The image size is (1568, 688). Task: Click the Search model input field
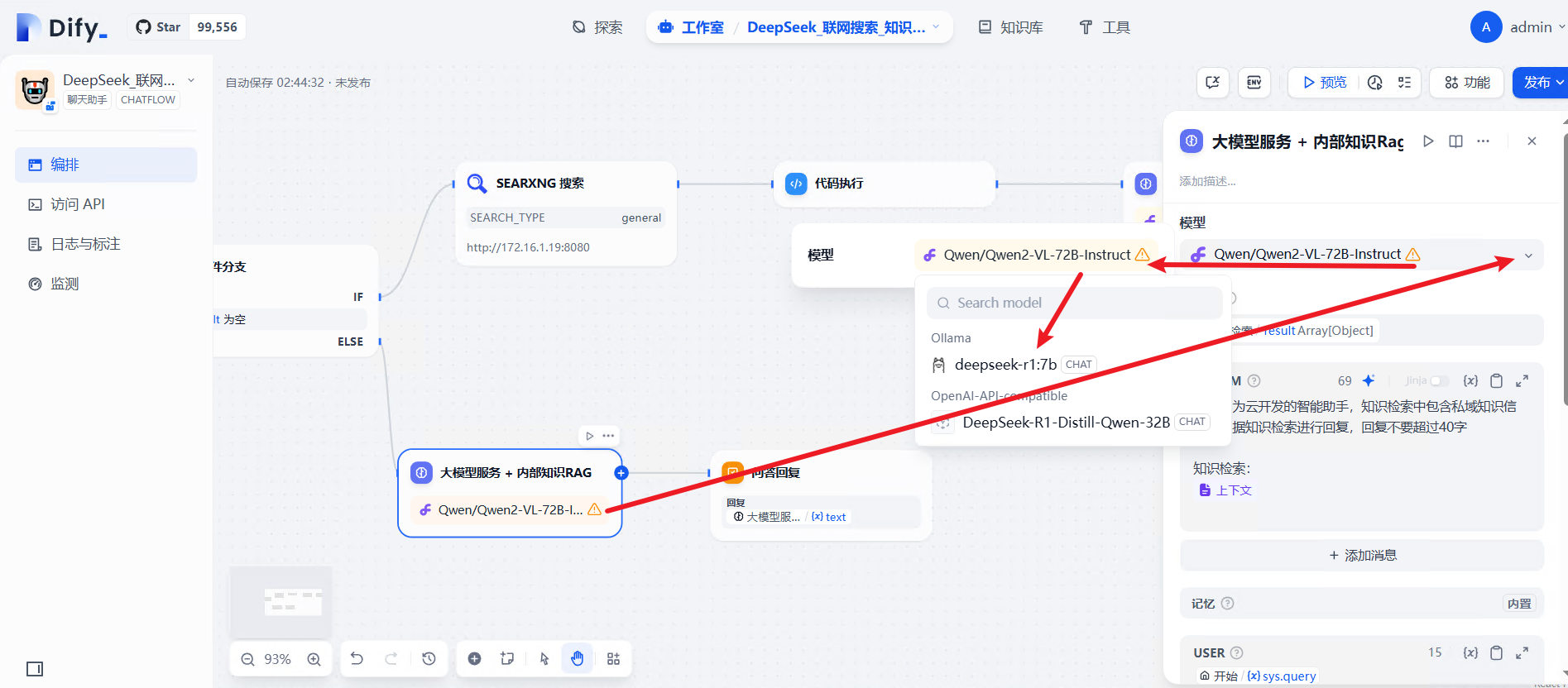(x=1075, y=303)
